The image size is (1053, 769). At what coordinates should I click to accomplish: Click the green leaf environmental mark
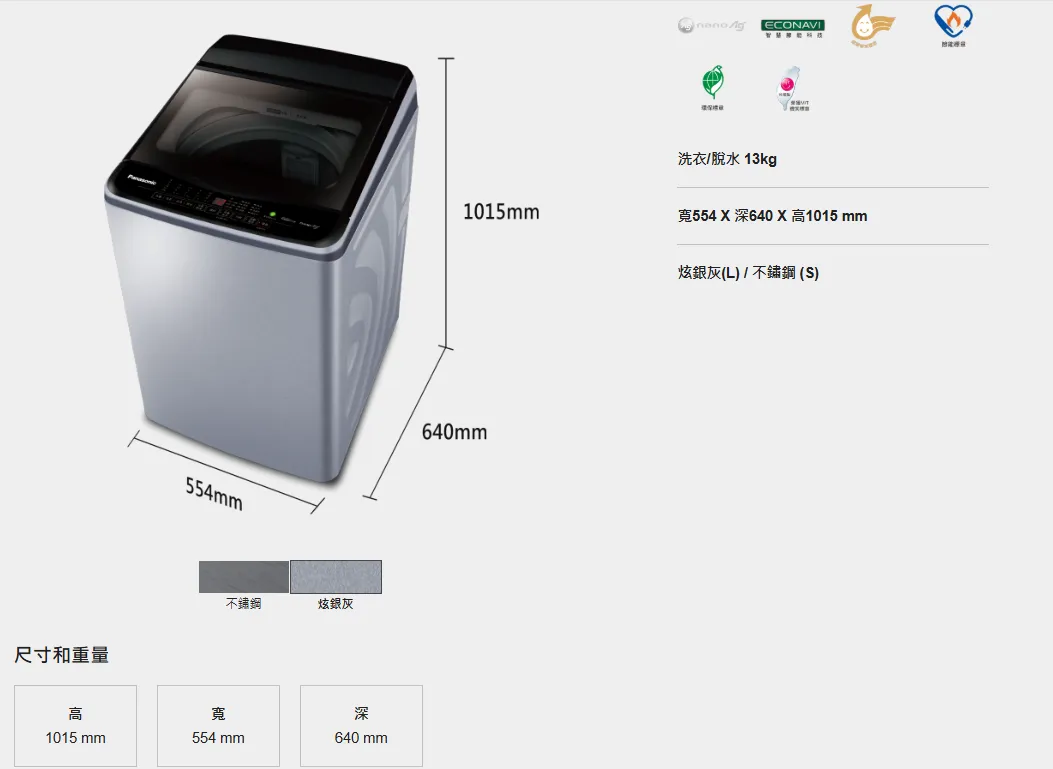[x=713, y=87]
